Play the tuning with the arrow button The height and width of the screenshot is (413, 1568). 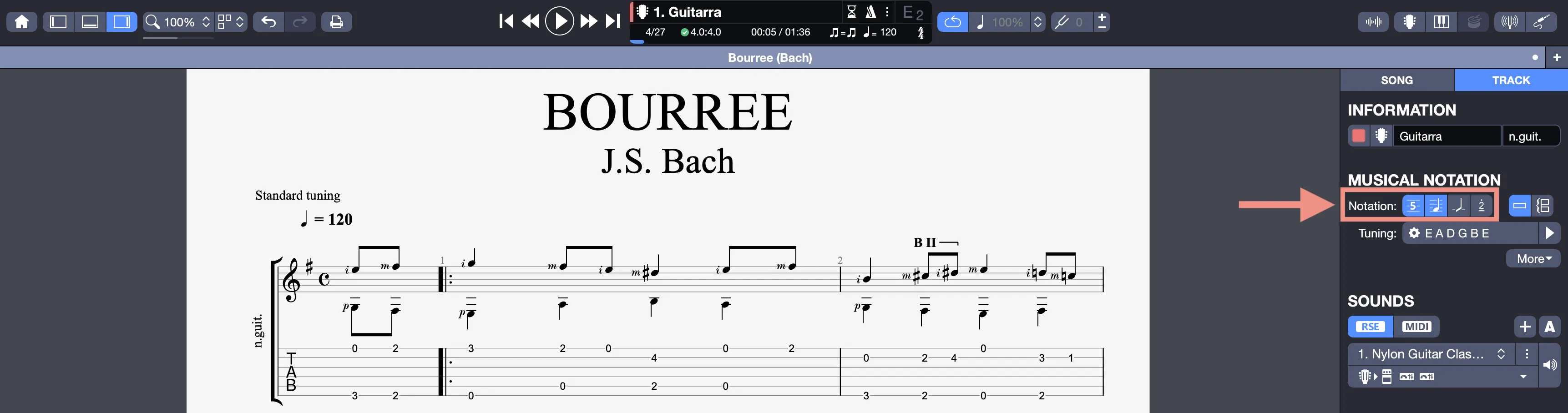[x=1549, y=233]
